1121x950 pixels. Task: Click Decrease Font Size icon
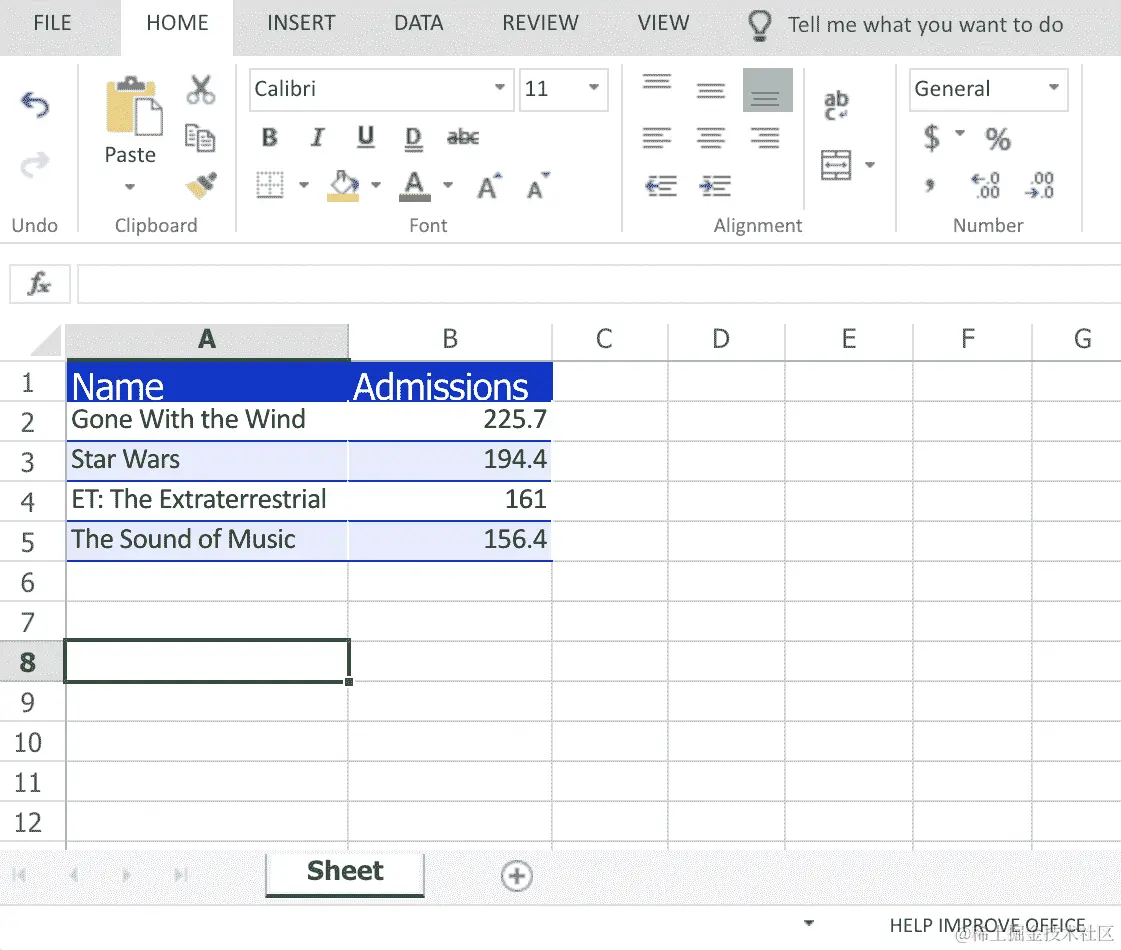[538, 186]
